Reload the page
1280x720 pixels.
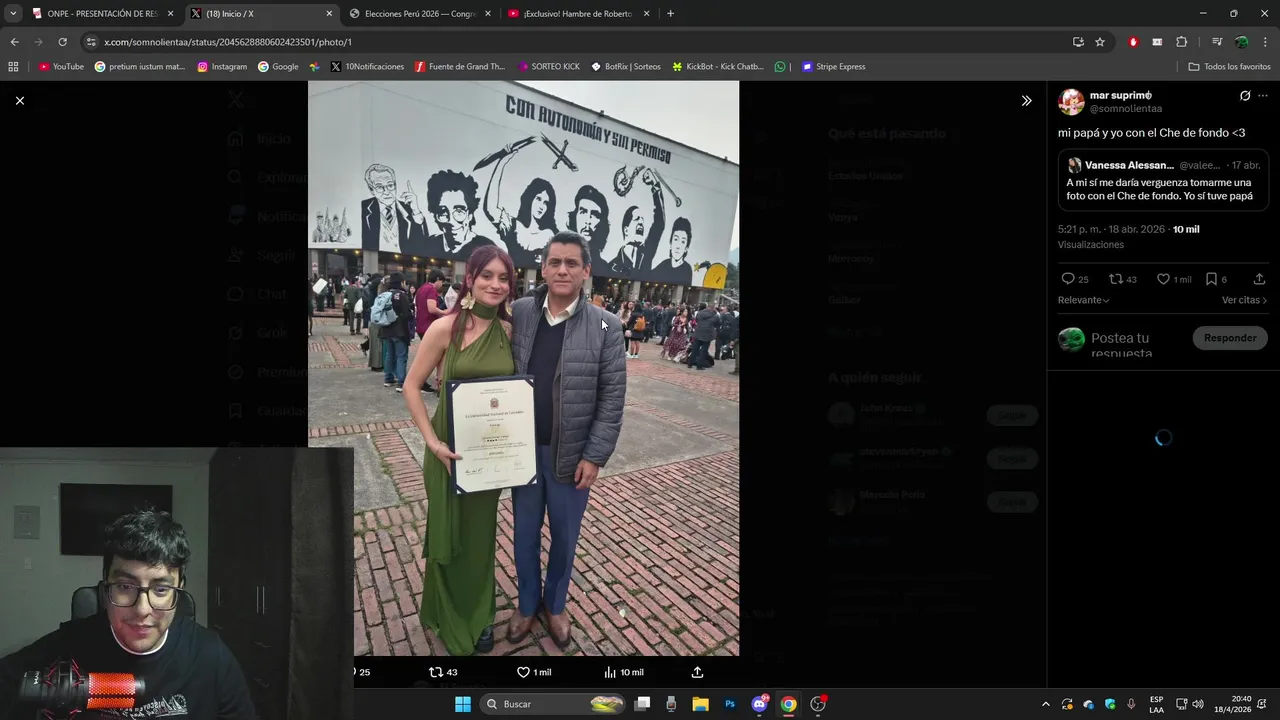(62, 42)
